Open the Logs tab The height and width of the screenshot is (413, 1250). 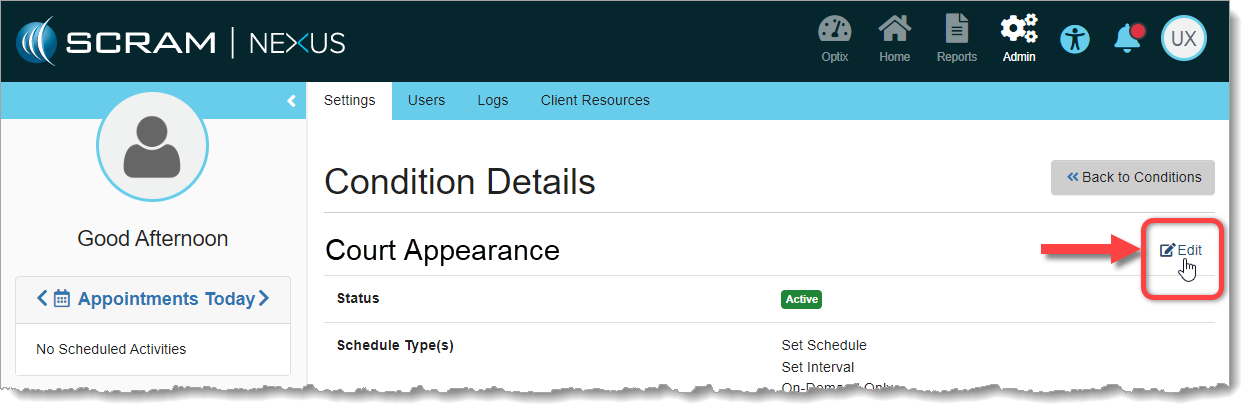[492, 101]
